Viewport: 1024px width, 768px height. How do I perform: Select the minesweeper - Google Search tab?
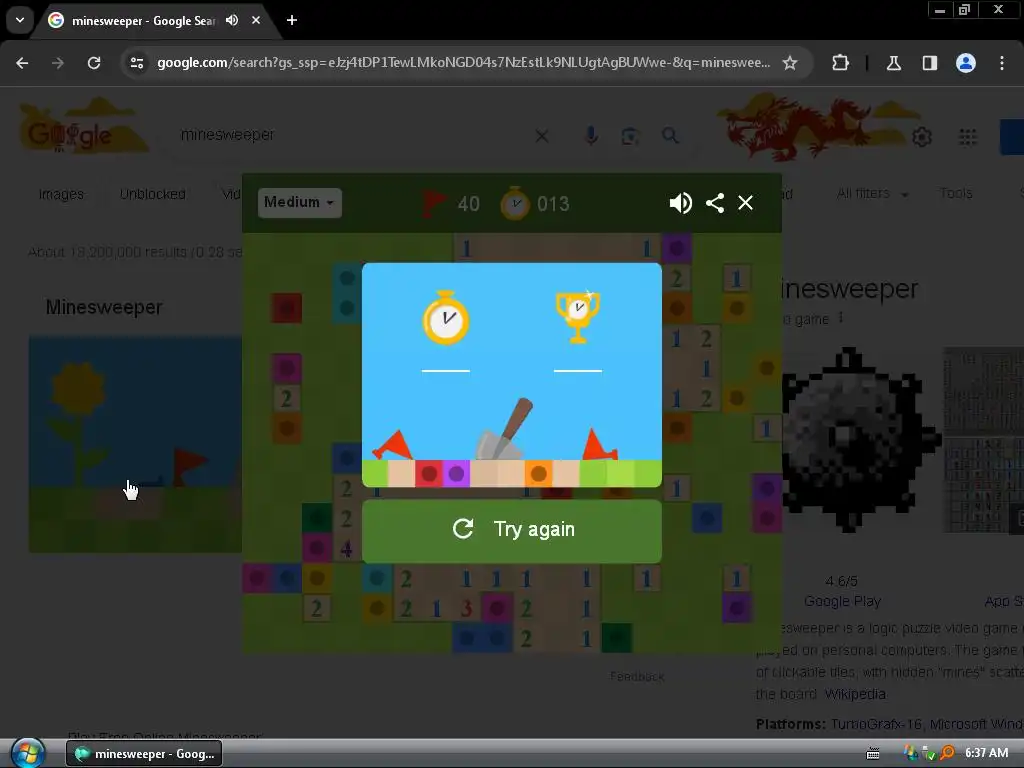pos(142,20)
